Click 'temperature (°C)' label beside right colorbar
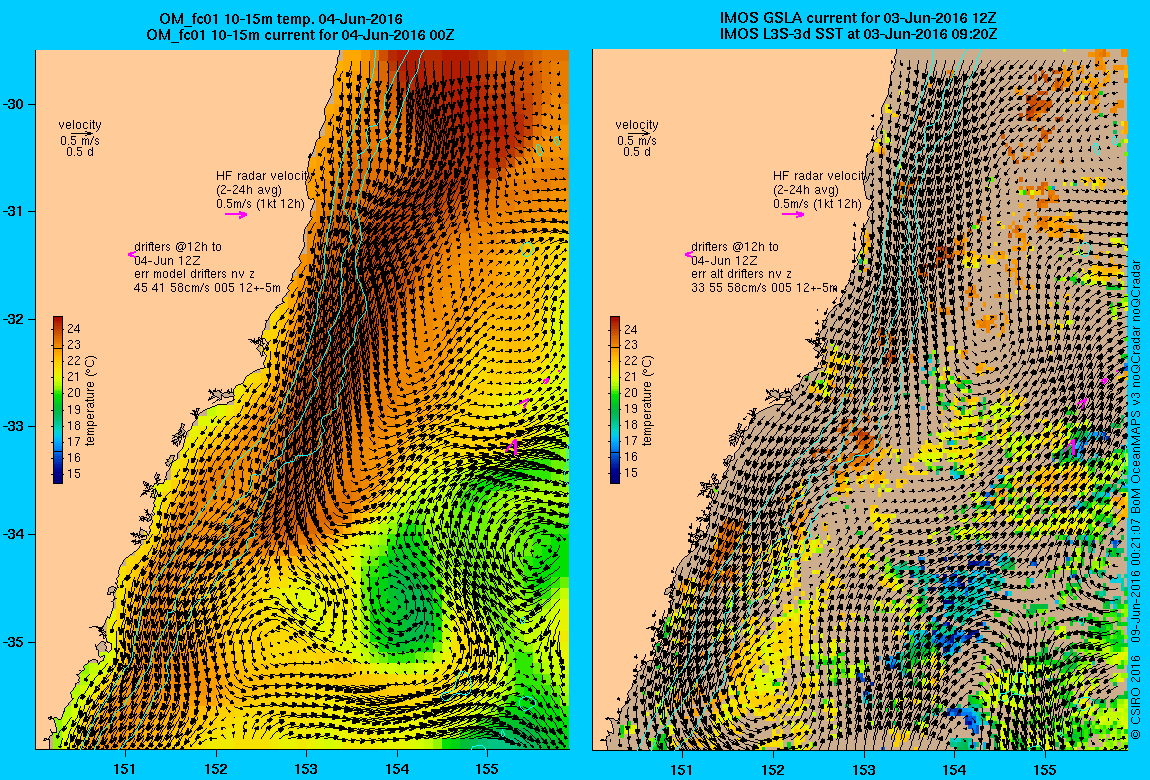Viewport: 1150px width, 780px height. 648,400
